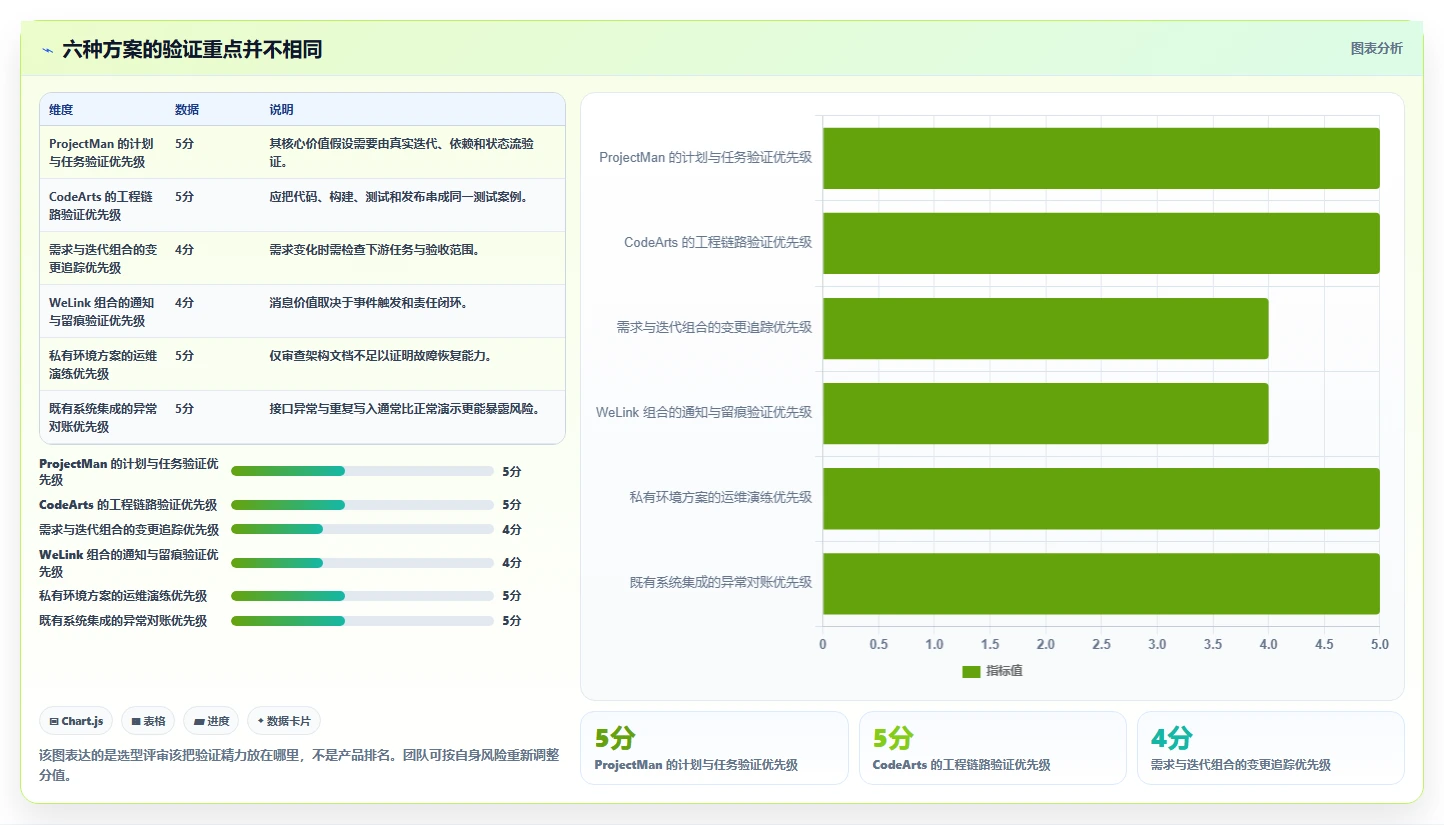Click the x-axis value 2.5

coord(1101,645)
